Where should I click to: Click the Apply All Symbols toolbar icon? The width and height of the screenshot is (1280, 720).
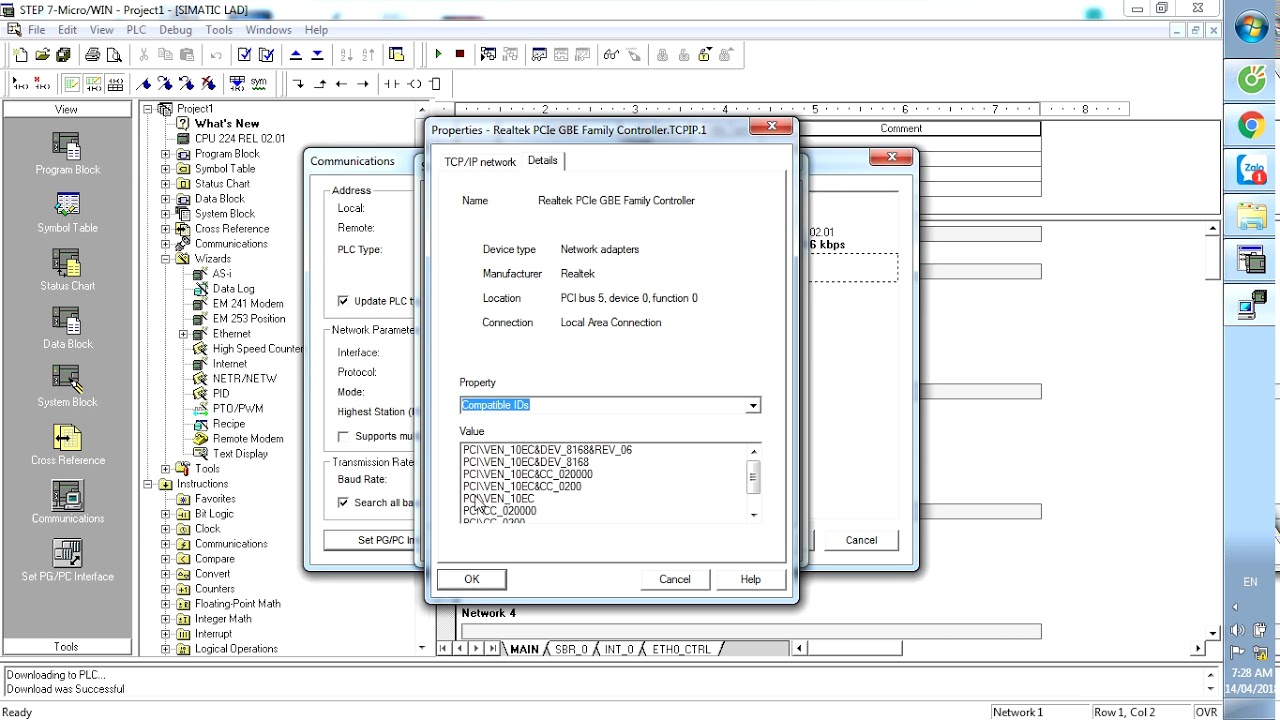(x=237, y=84)
